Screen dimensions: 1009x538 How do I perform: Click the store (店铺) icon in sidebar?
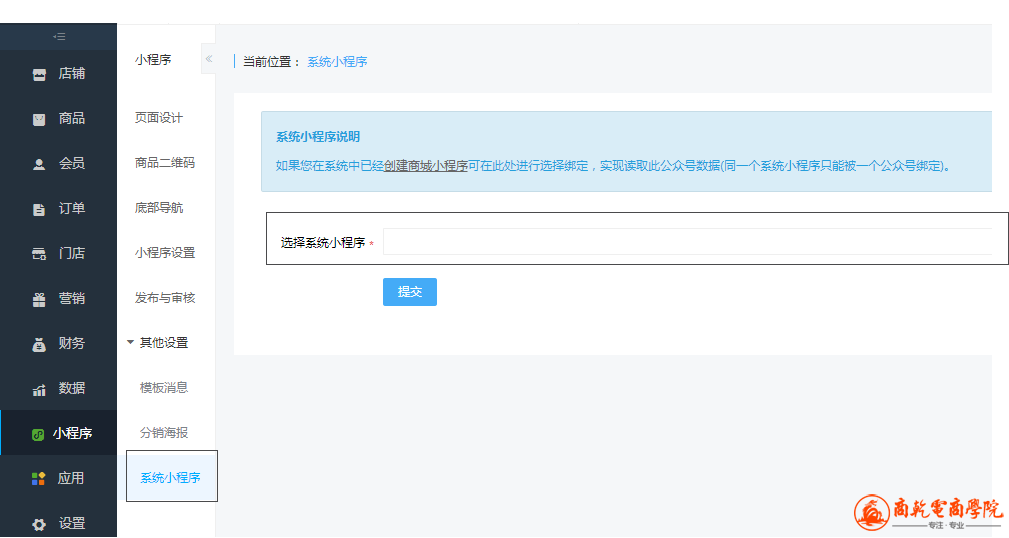point(39,74)
